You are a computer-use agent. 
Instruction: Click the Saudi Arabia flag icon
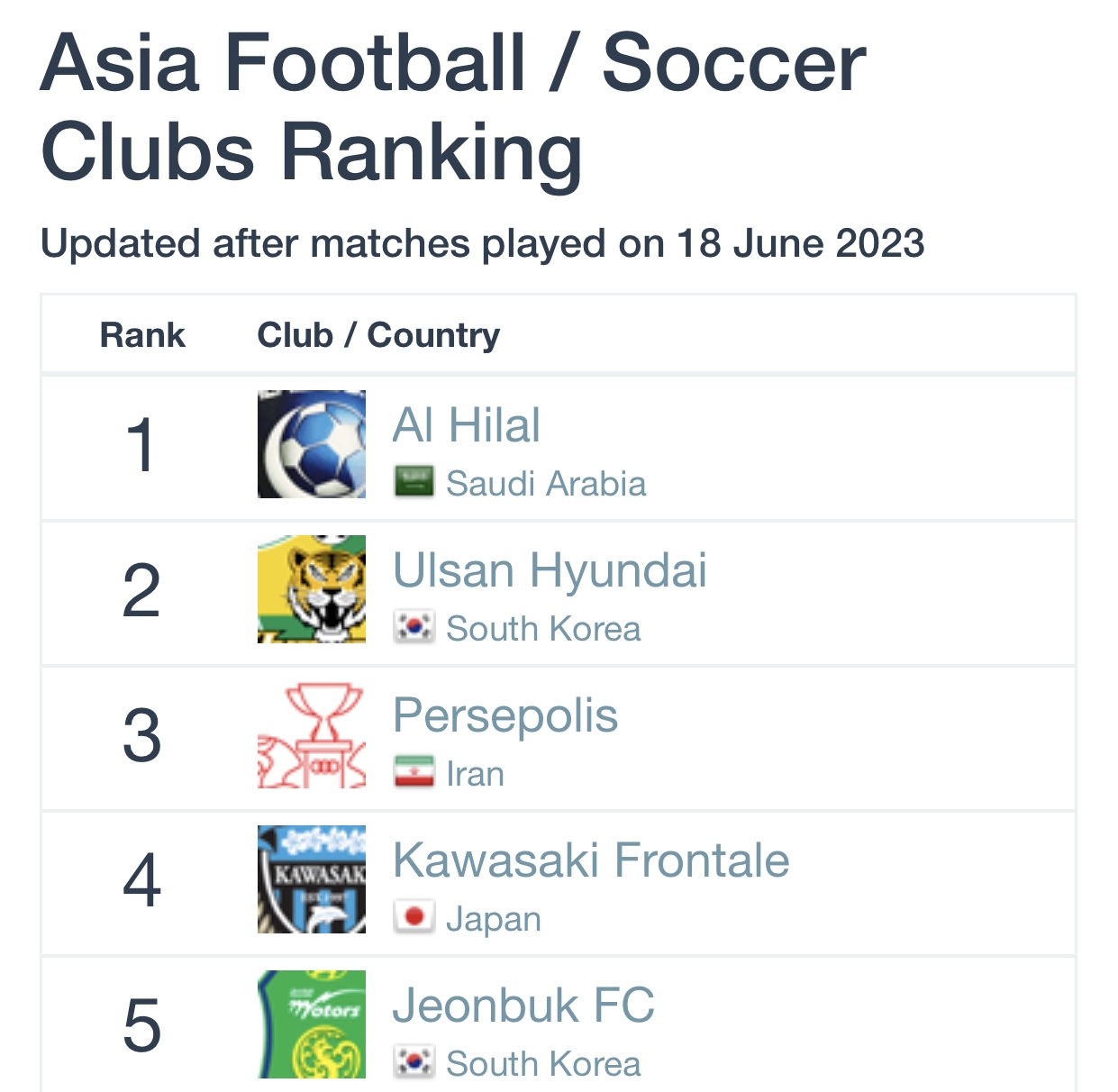click(x=414, y=483)
